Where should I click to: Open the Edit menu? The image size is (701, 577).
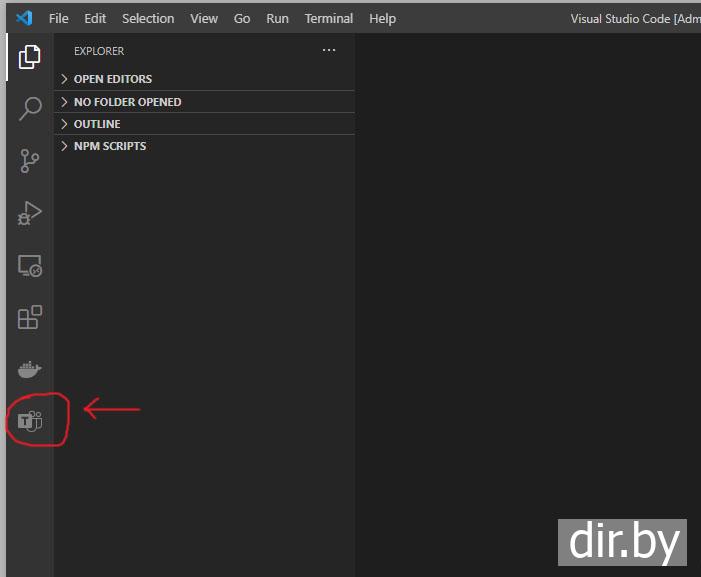95,19
